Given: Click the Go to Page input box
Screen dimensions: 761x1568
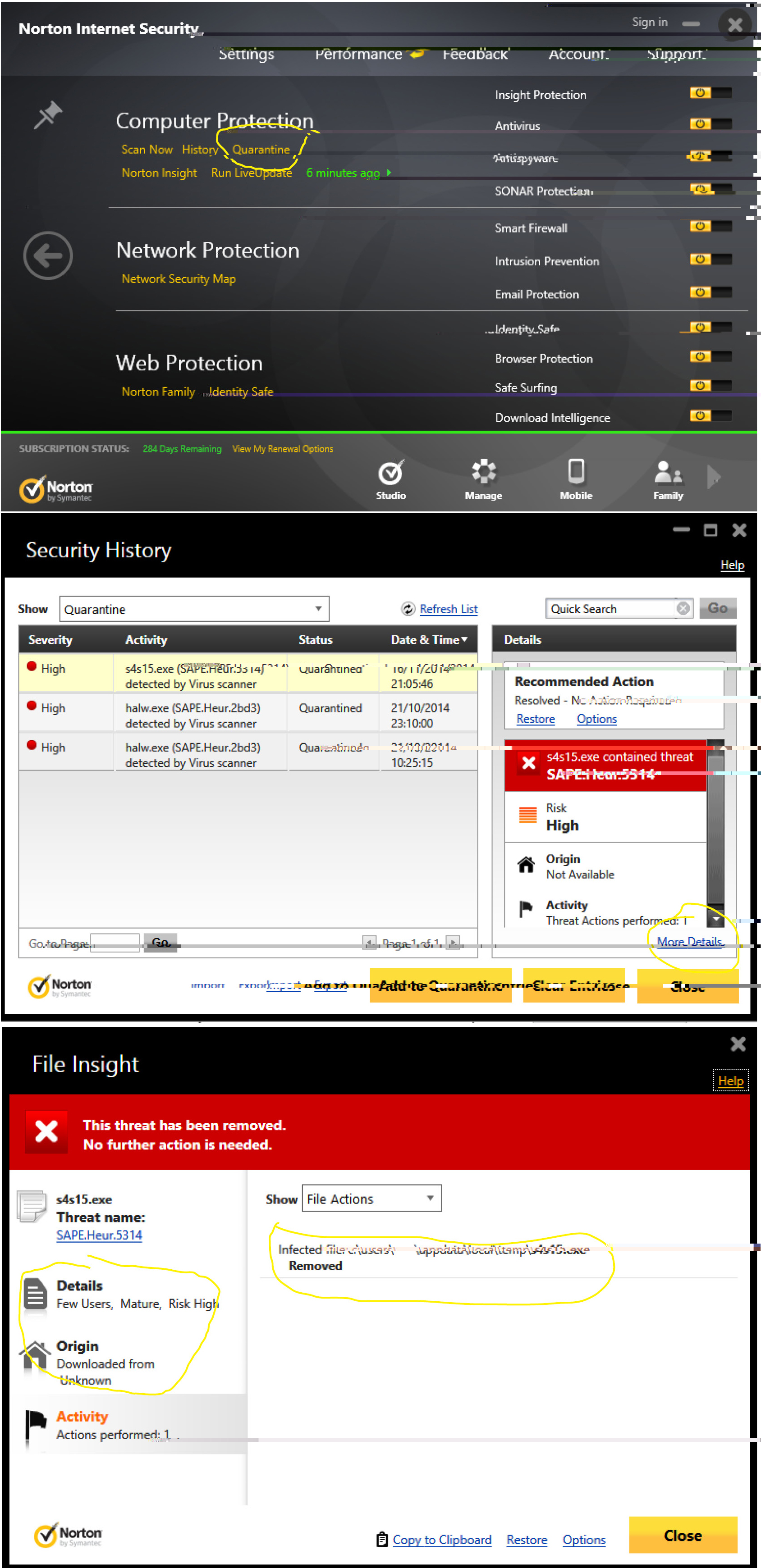Looking at the screenshot, I should click(115, 943).
